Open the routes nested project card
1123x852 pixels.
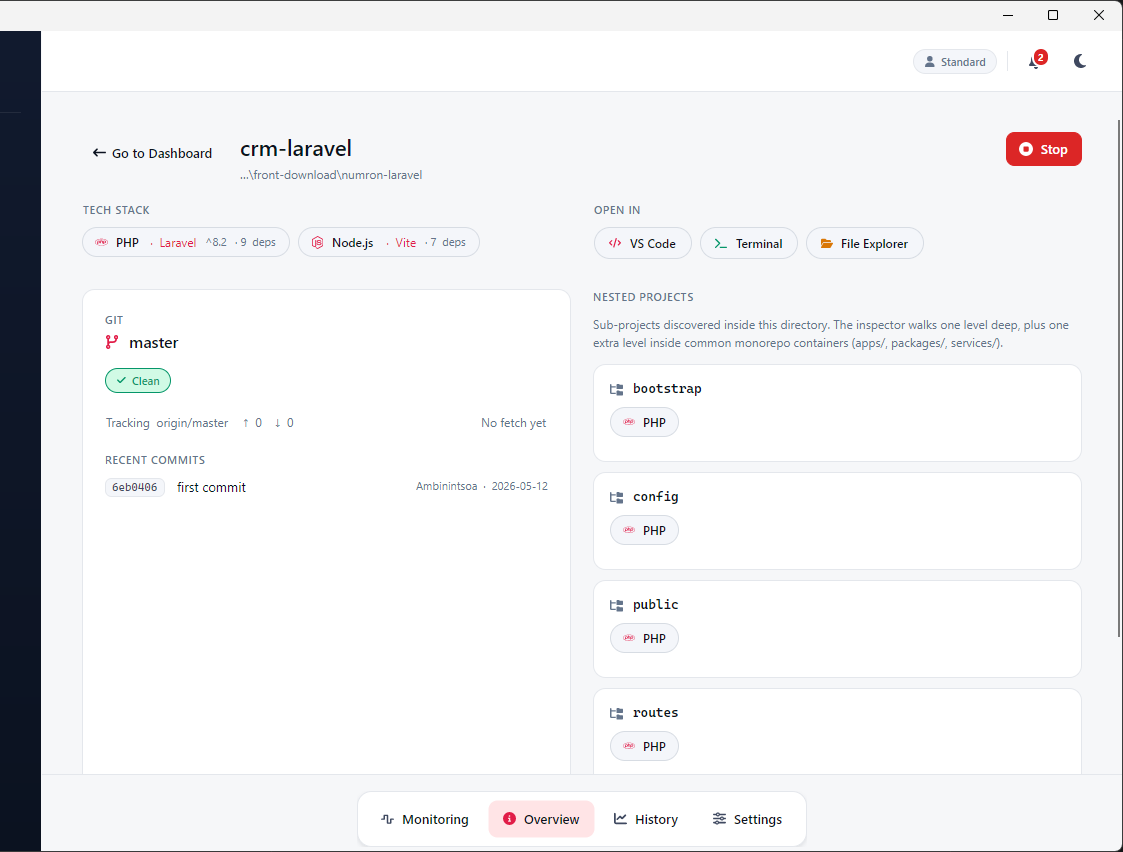pyautogui.click(x=837, y=732)
